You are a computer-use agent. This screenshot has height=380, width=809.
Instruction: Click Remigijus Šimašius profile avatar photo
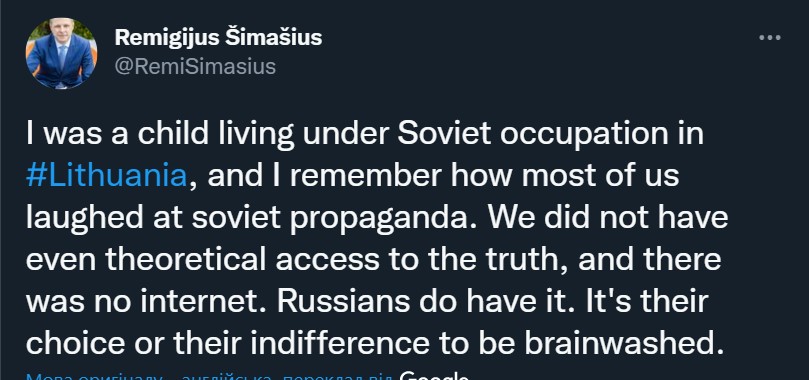(61, 53)
